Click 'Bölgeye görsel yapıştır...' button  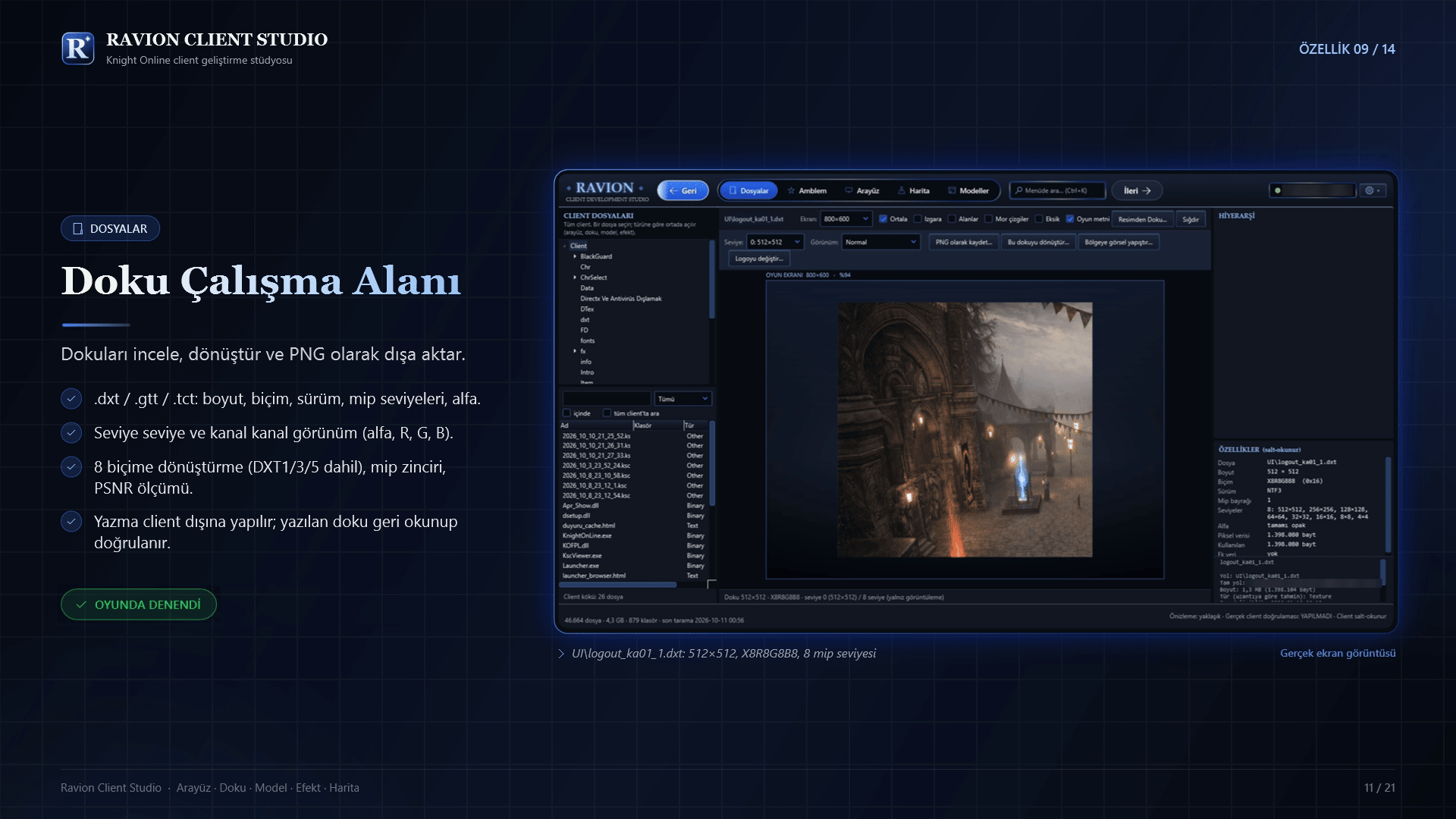pyautogui.click(x=1119, y=242)
